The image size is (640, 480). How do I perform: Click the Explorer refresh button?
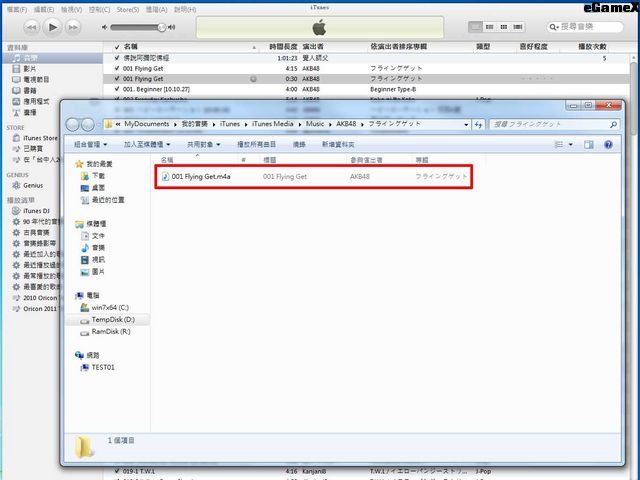[478, 124]
